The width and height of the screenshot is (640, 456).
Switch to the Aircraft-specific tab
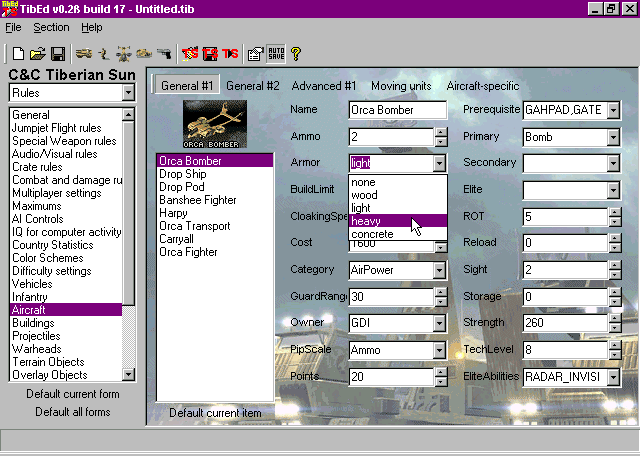click(x=483, y=86)
